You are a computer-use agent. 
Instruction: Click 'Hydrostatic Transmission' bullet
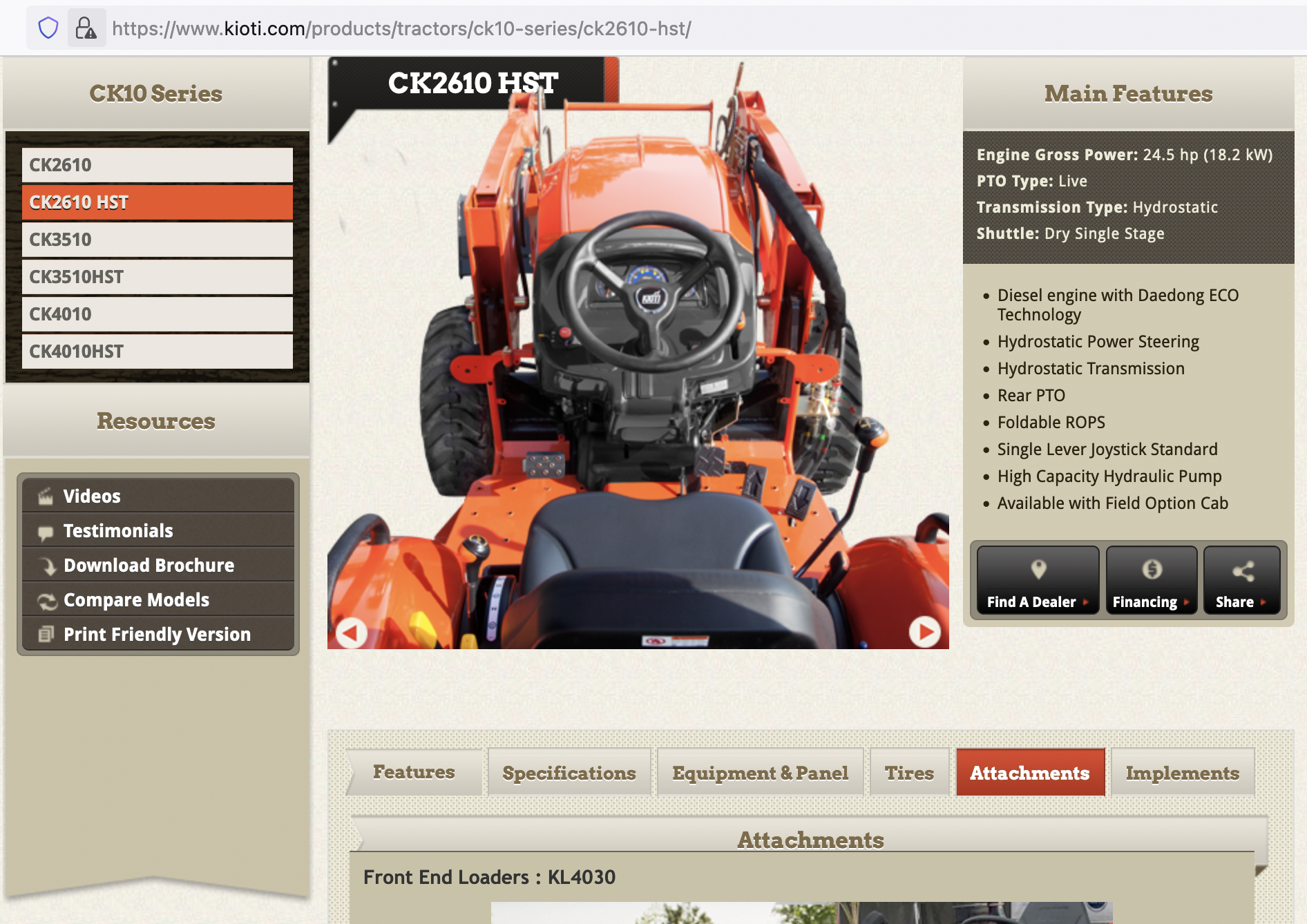tap(1091, 369)
